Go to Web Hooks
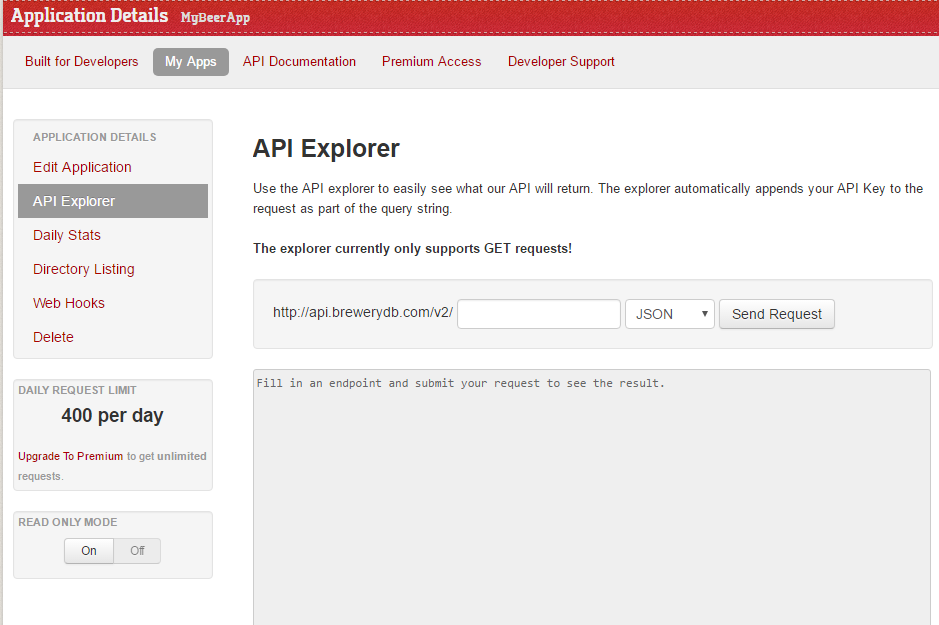This screenshot has height=625, width=939. [68, 303]
